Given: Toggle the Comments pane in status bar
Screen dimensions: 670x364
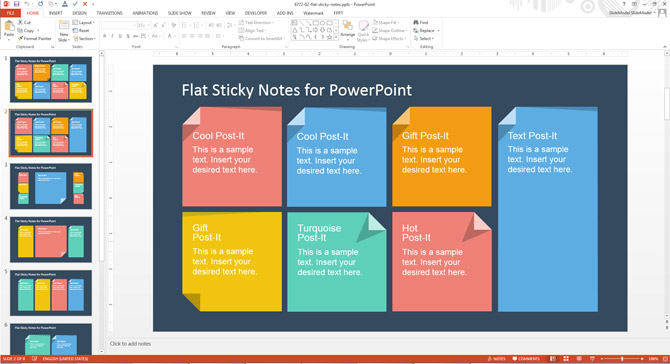Looking at the screenshot, I should click(526, 358).
